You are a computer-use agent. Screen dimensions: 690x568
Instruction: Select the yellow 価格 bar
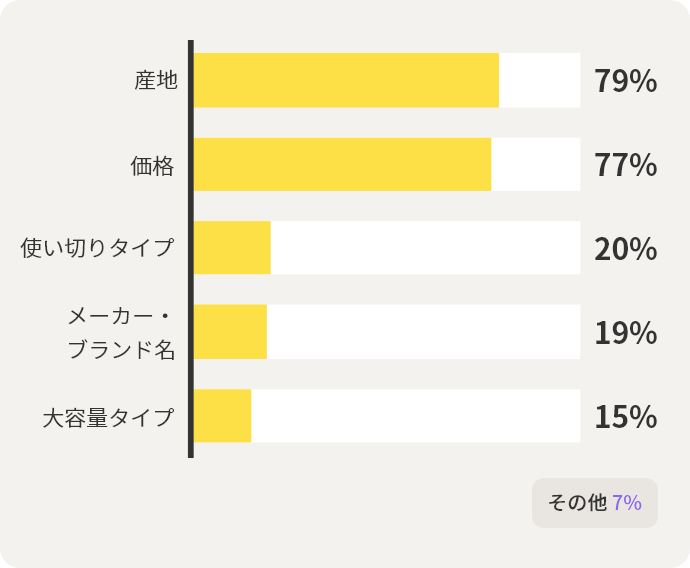(x=342, y=164)
